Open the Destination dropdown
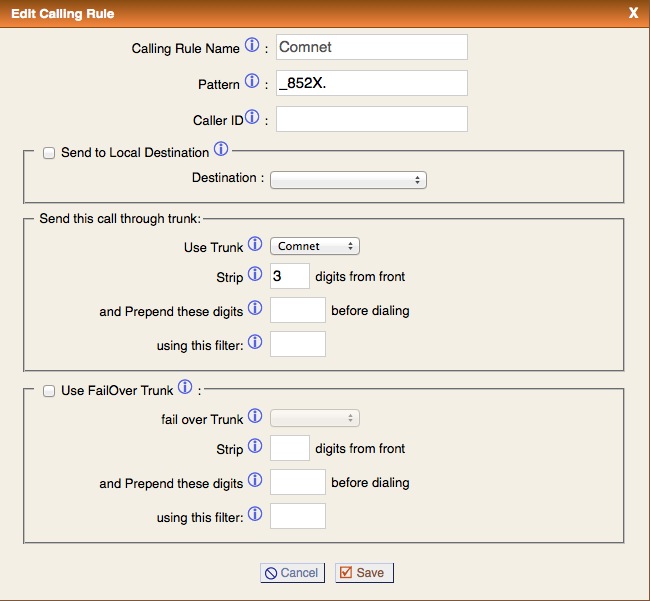Image resolution: width=650 pixels, height=601 pixels. (x=348, y=180)
